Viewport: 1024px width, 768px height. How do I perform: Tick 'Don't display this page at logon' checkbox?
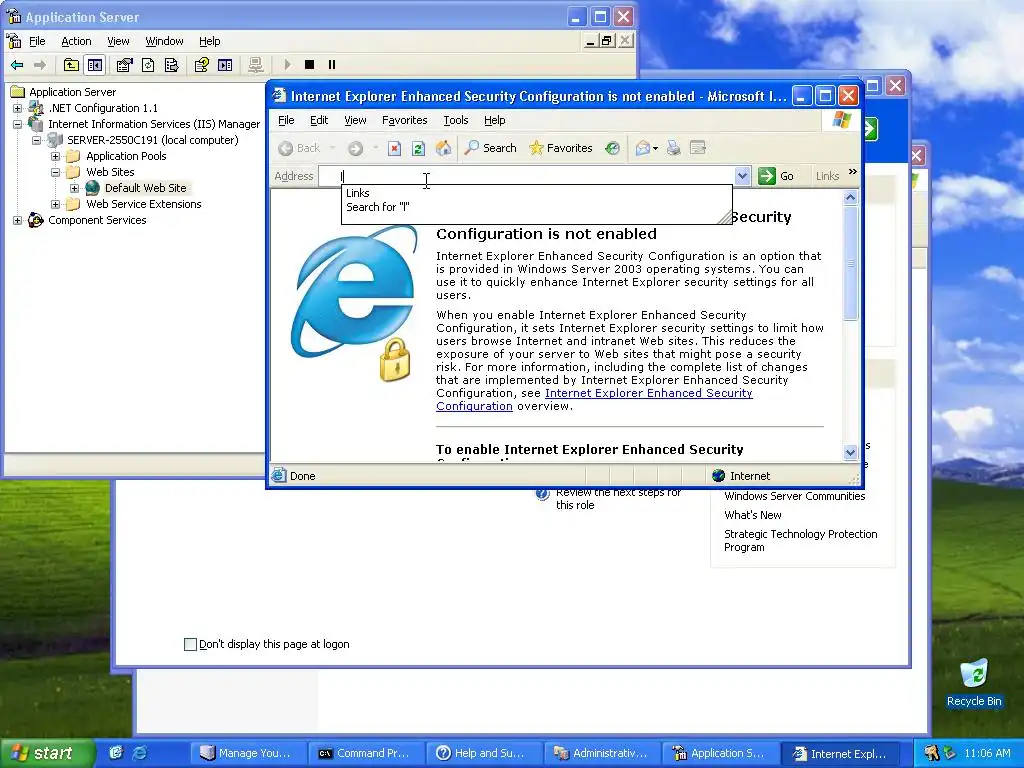[x=191, y=645]
